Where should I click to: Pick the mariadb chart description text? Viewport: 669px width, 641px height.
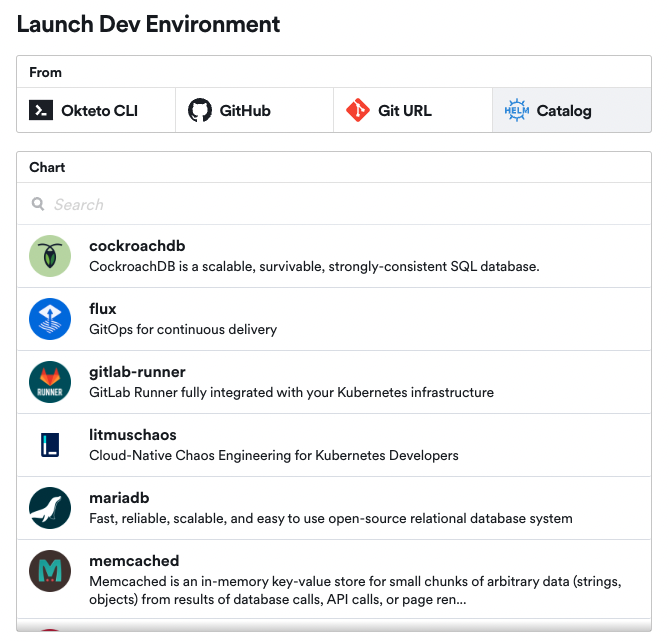(330, 518)
